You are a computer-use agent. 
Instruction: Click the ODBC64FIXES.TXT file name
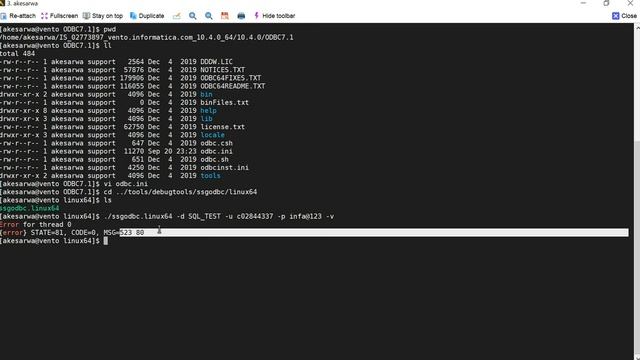coord(231,78)
